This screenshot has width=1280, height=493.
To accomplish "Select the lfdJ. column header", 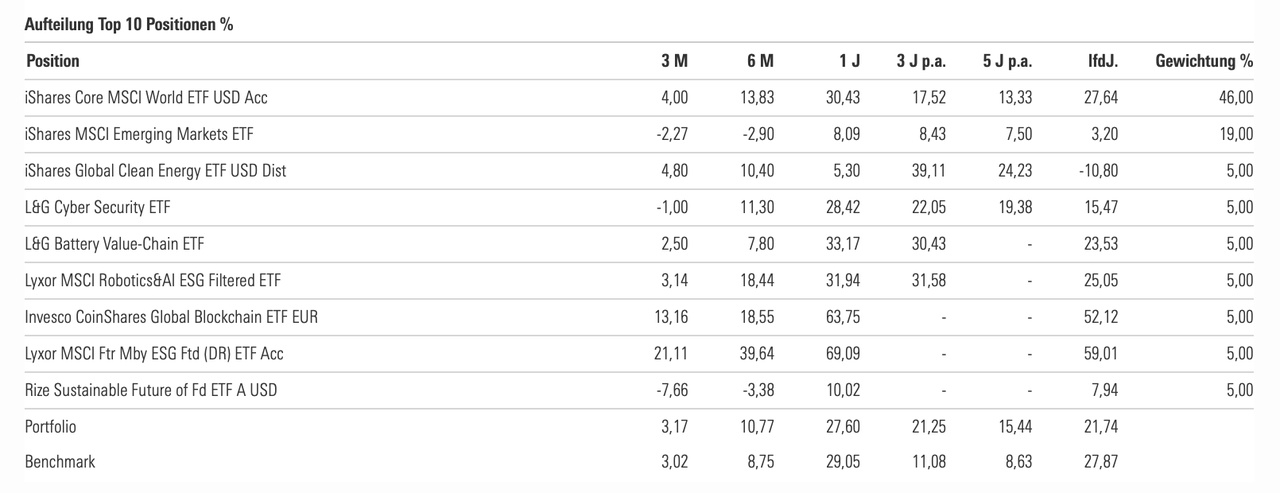I will coord(1103,61).
